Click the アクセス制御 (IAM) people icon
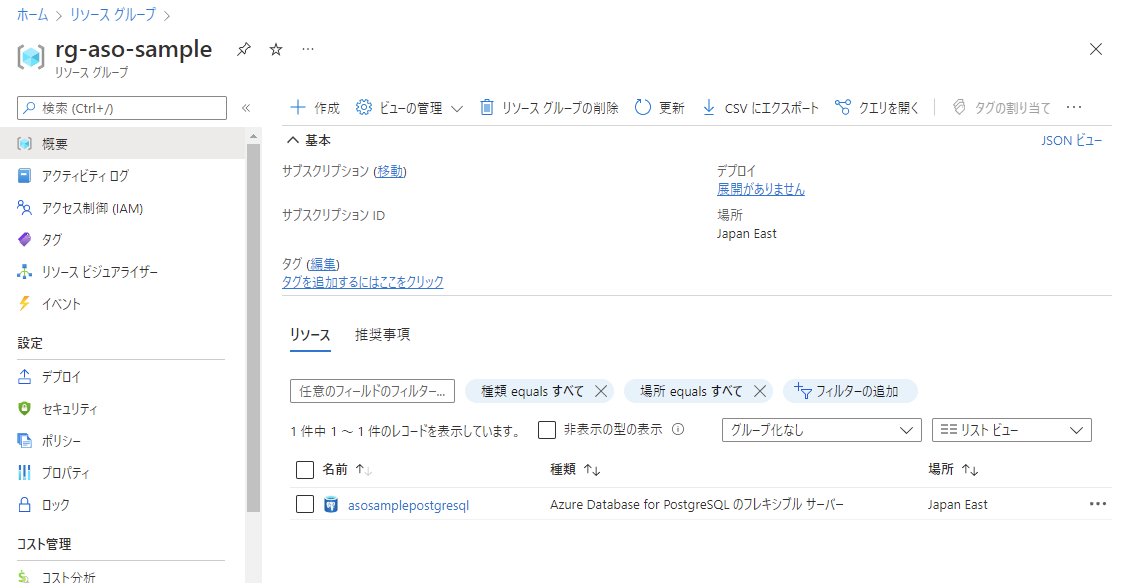The width and height of the screenshot is (1129, 583). (24, 208)
